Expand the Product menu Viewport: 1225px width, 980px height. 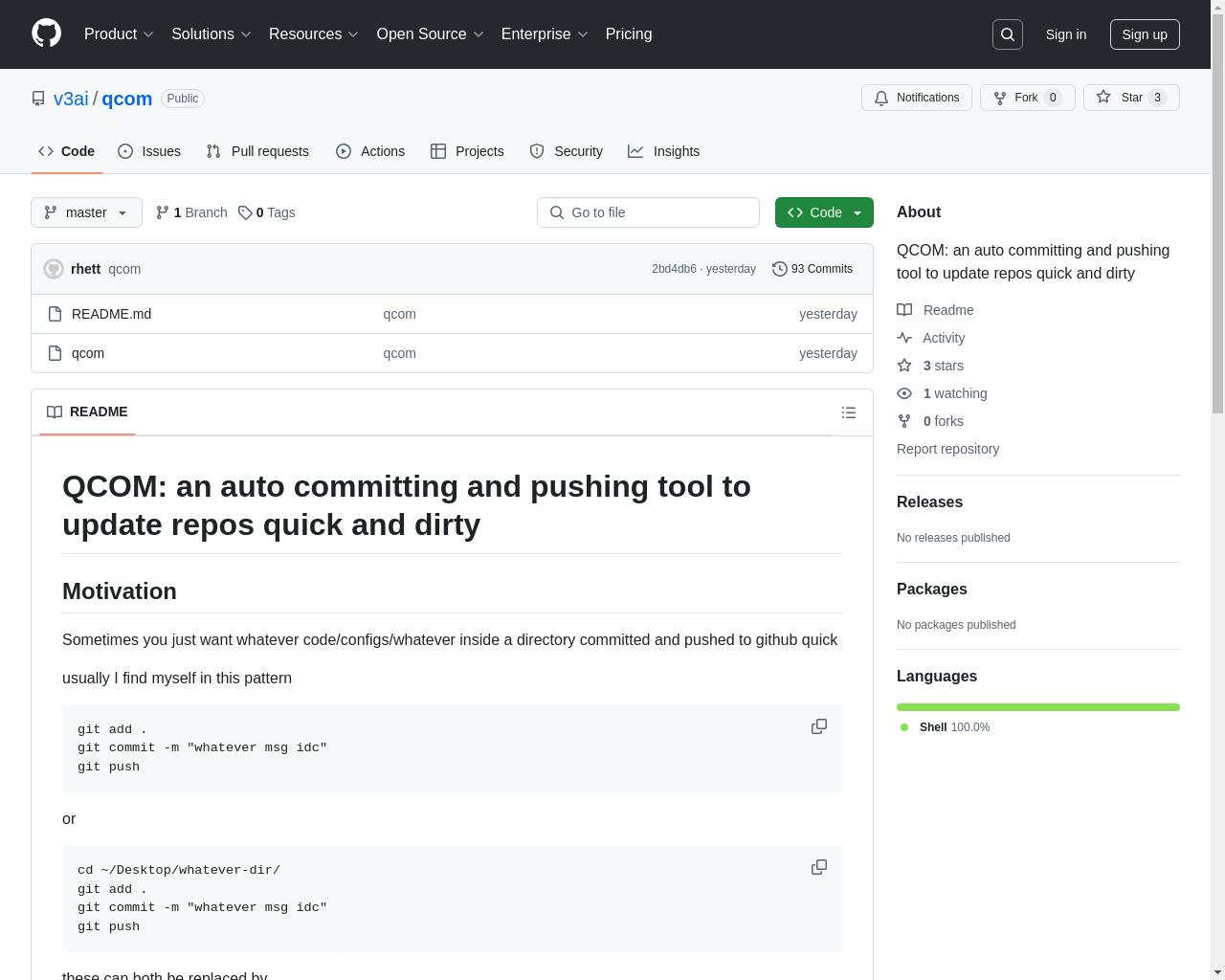click(119, 34)
